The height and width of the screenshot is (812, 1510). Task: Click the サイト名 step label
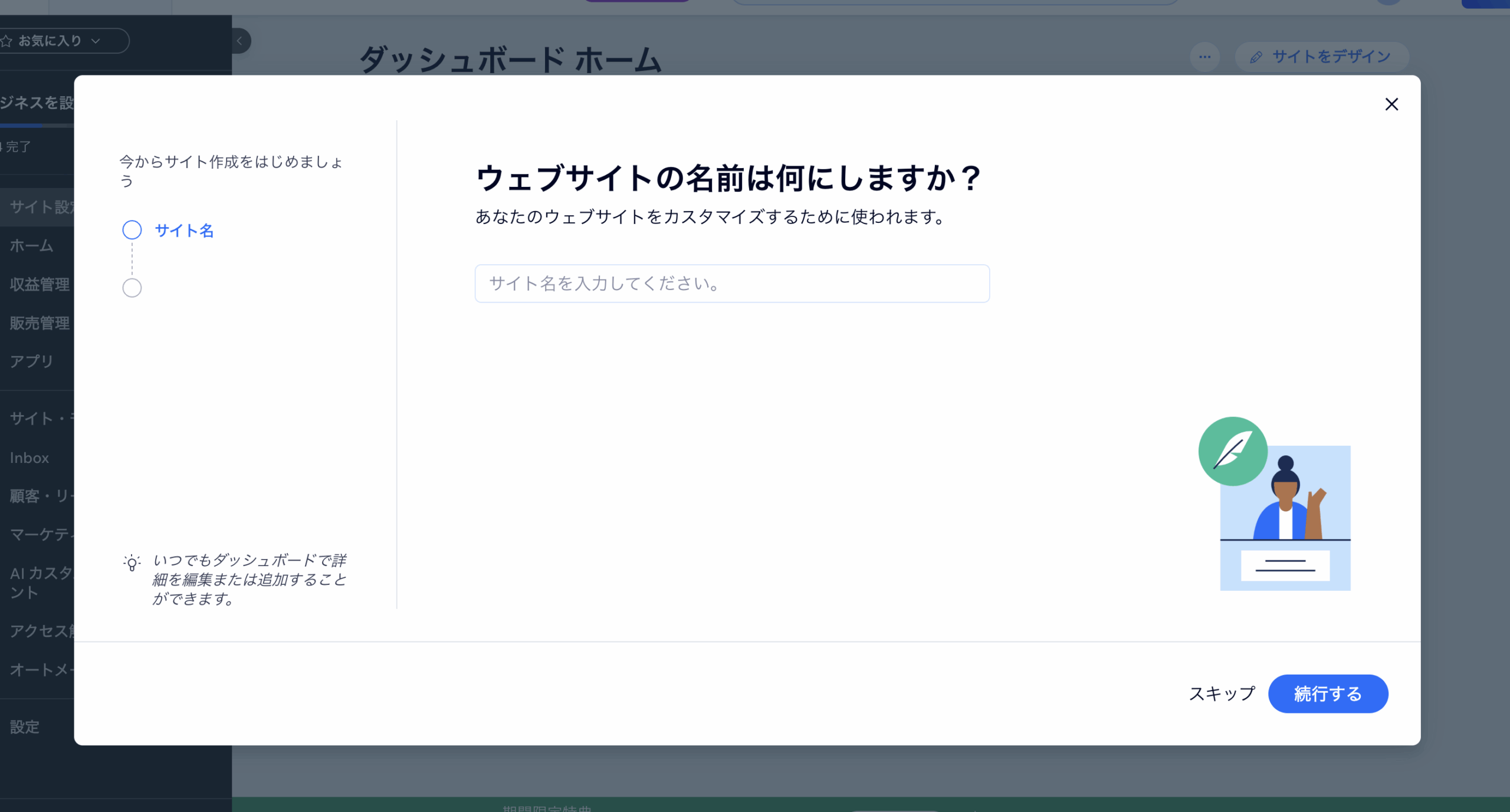point(184,231)
